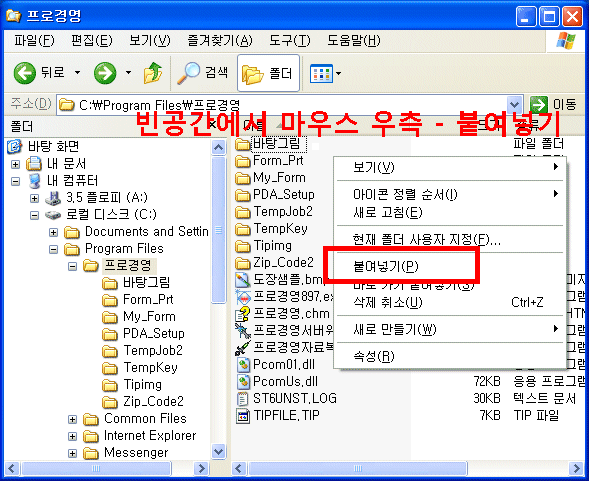Select the PcomUs.dll file icon

point(243,381)
